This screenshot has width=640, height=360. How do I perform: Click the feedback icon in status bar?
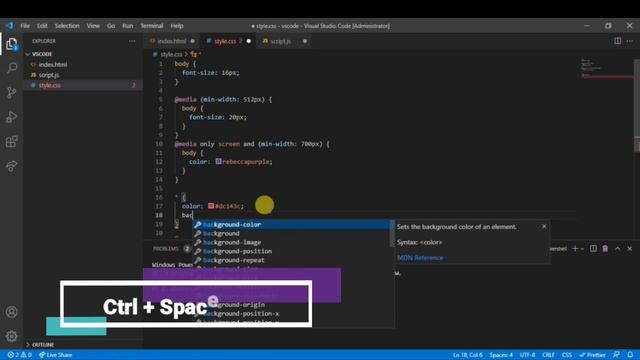tap(616, 355)
